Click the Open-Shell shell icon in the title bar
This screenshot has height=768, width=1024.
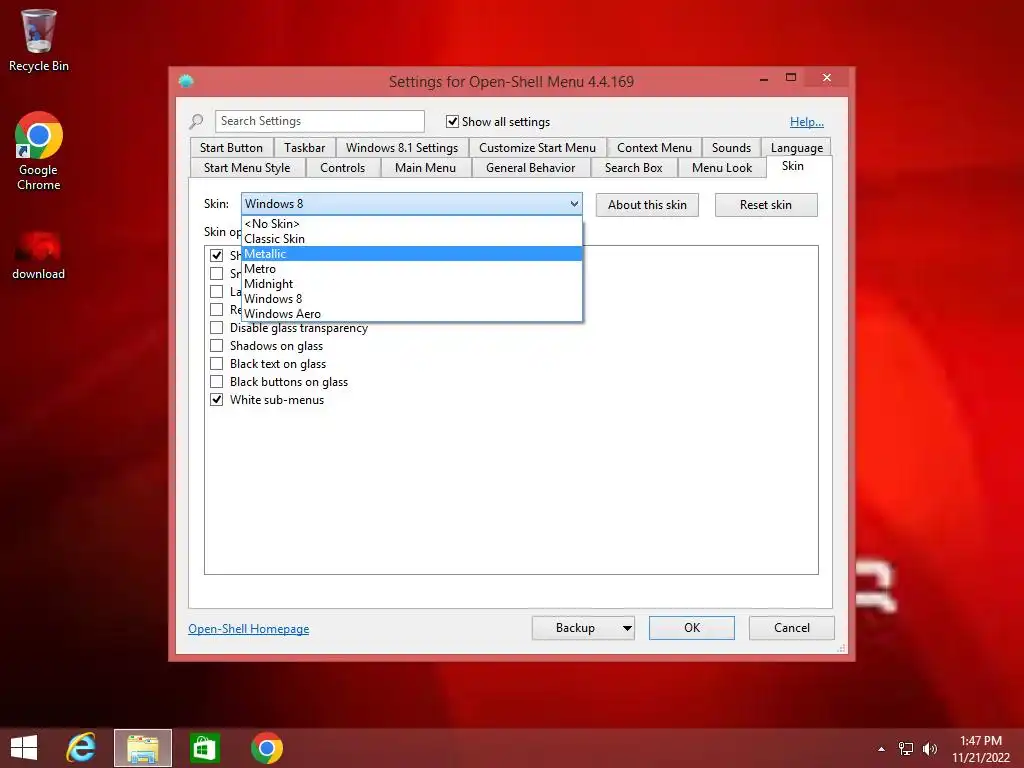tap(186, 81)
